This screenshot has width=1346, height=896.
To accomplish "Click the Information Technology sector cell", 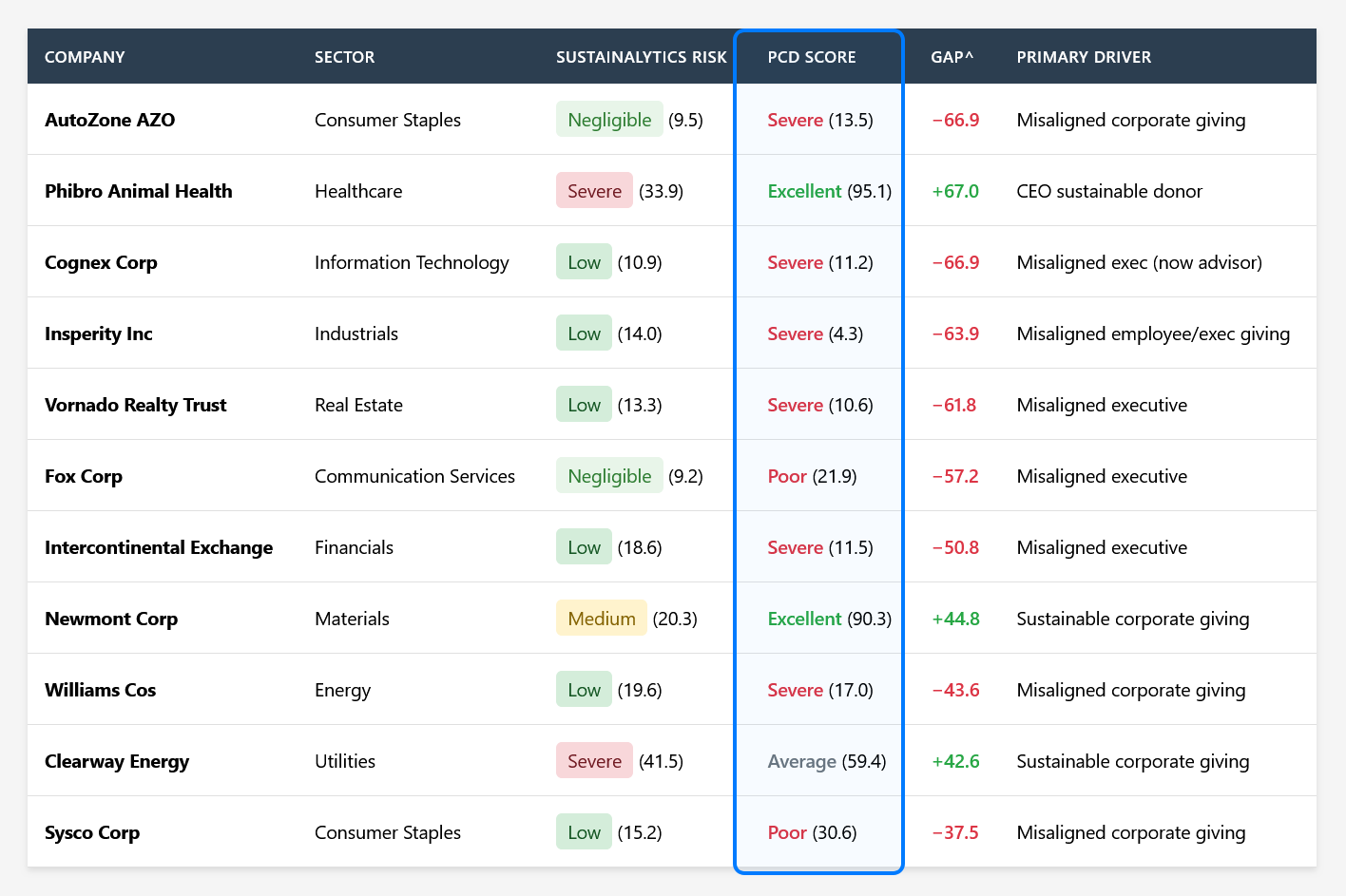I will (x=412, y=262).
